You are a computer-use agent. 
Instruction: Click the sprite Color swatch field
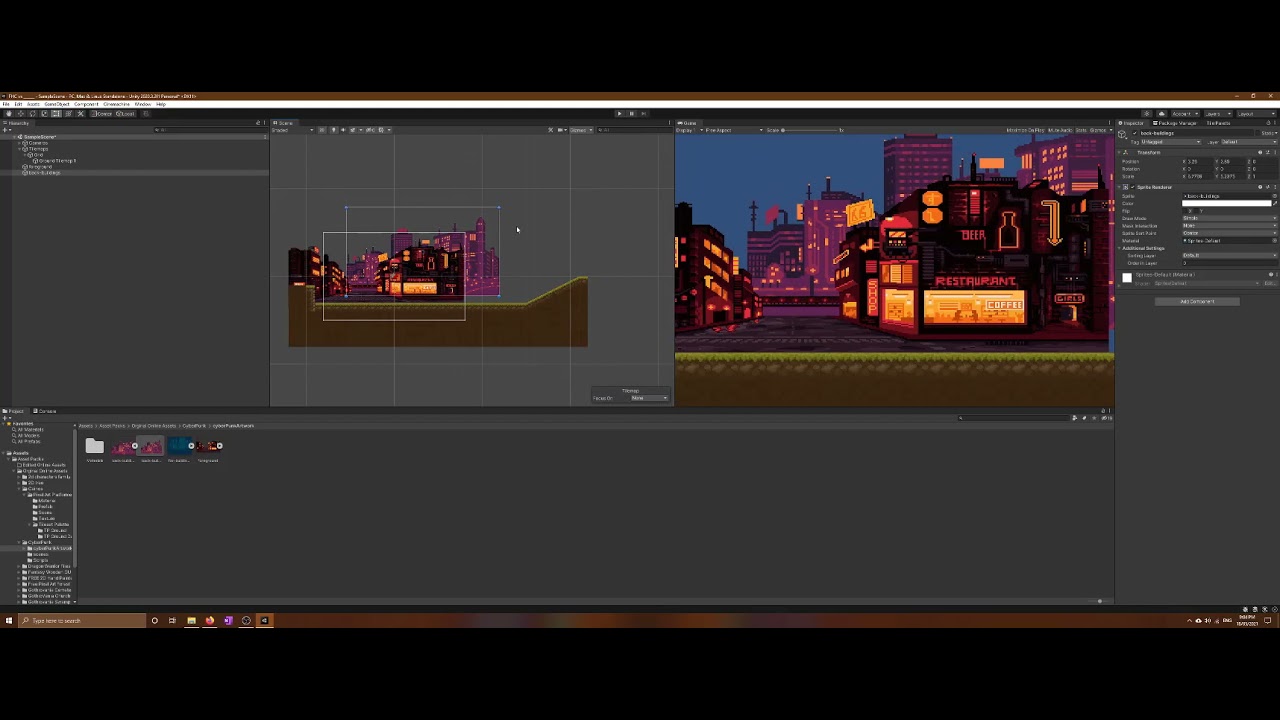click(x=1226, y=203)
